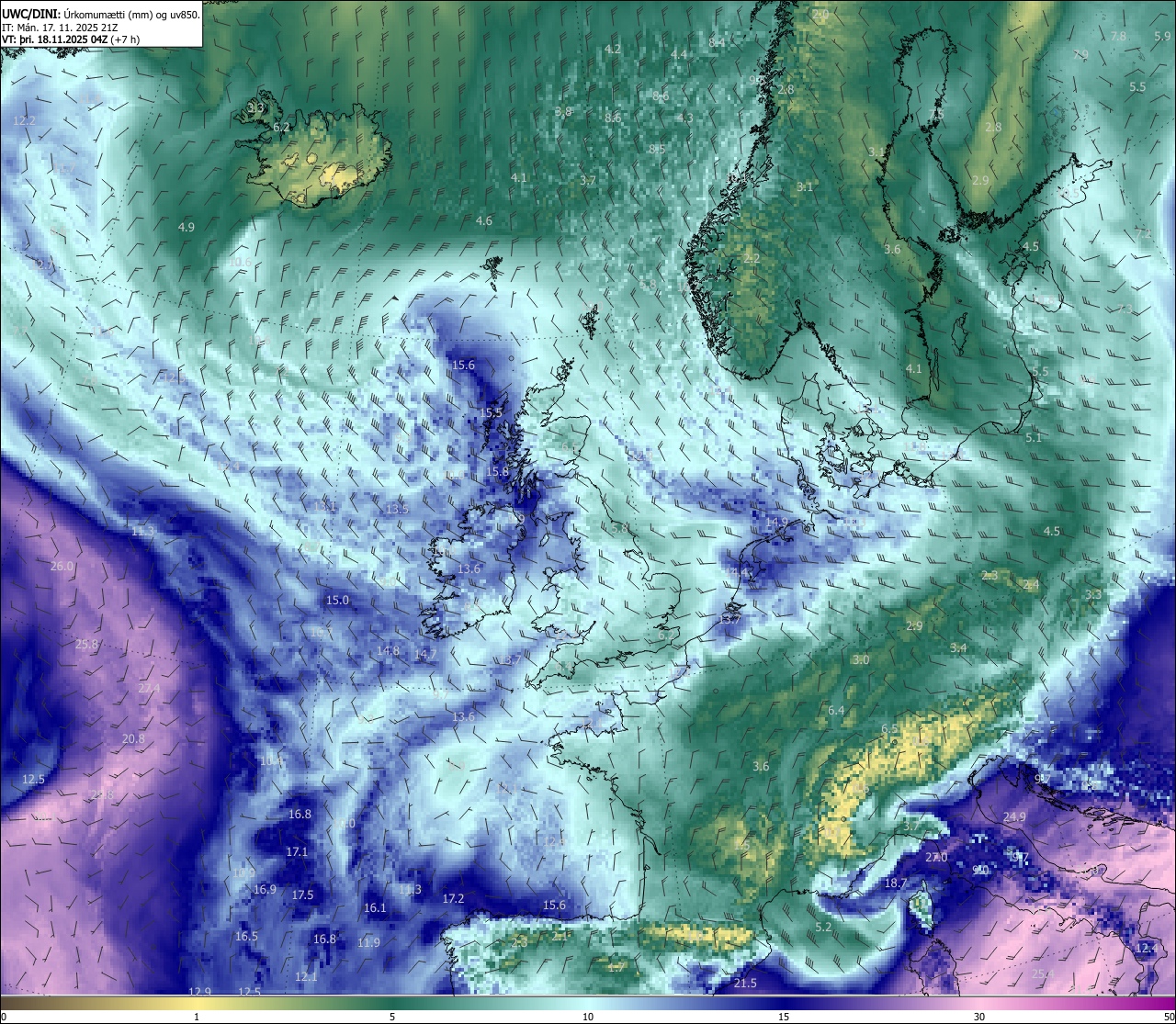Click the value 3.0 over Germany

pyautogui.click(x=861, y=660)
